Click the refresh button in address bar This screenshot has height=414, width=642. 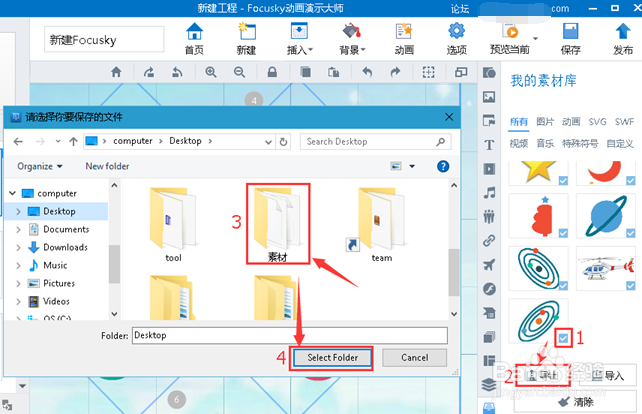coord(283,142)
